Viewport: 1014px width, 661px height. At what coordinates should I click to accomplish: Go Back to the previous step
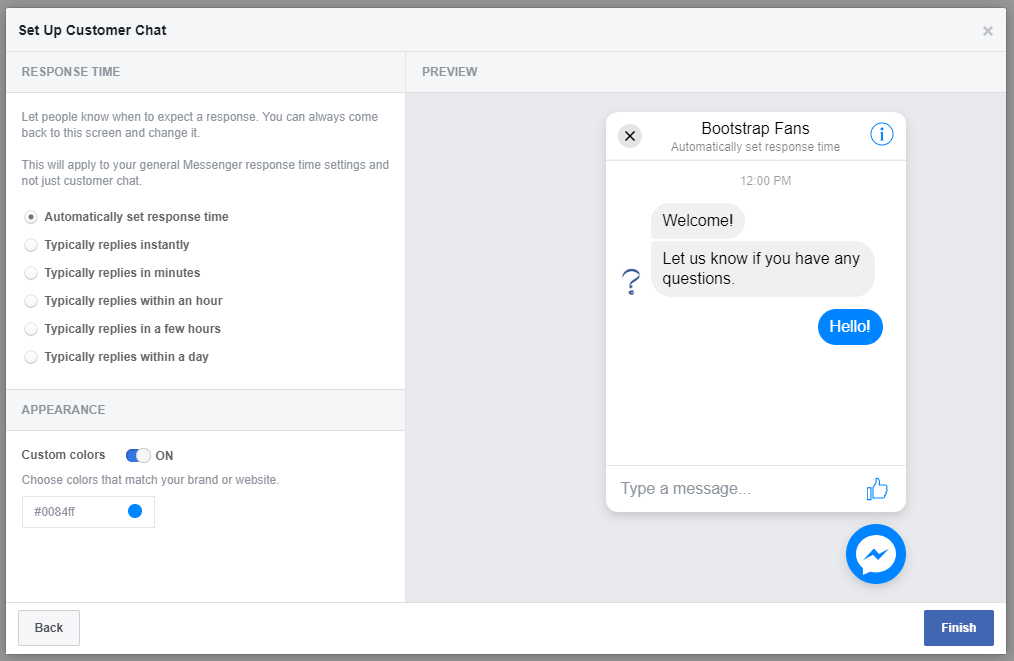click(49, 628)
